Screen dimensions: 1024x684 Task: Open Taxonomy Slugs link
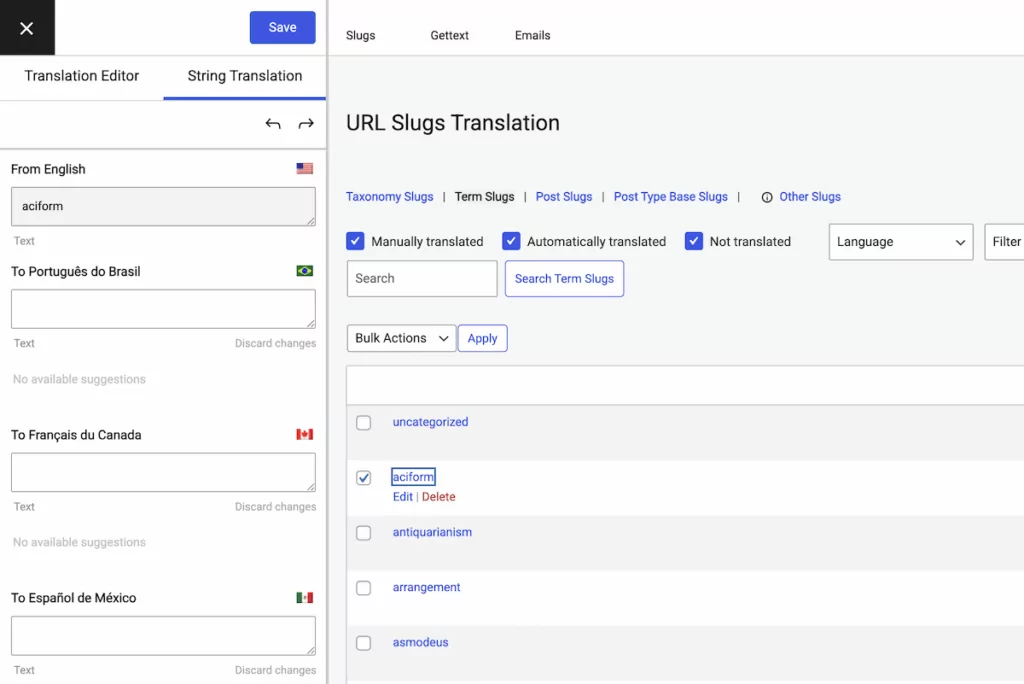389,197
